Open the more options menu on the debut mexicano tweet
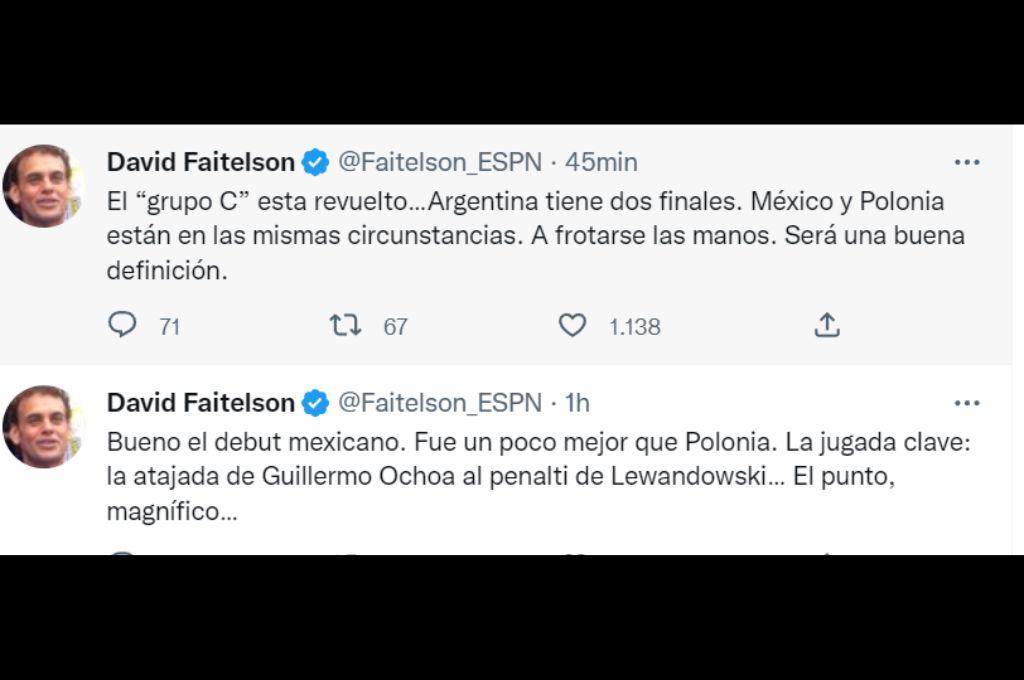Viewport: 1024px width, 680px height. (x=967, y=402)
